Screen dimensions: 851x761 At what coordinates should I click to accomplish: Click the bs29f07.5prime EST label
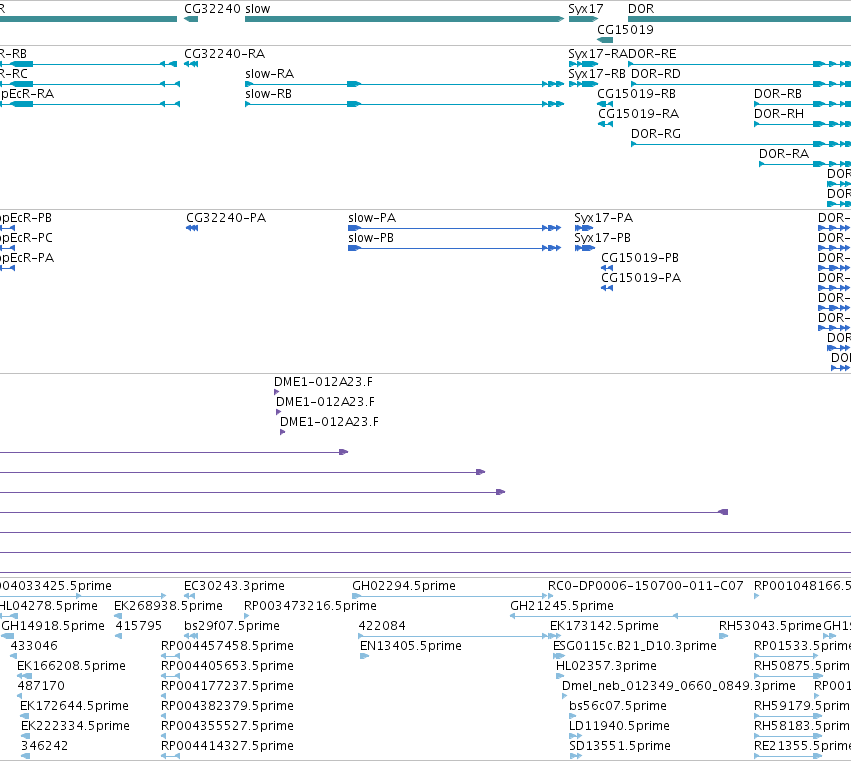pos(232,626)
